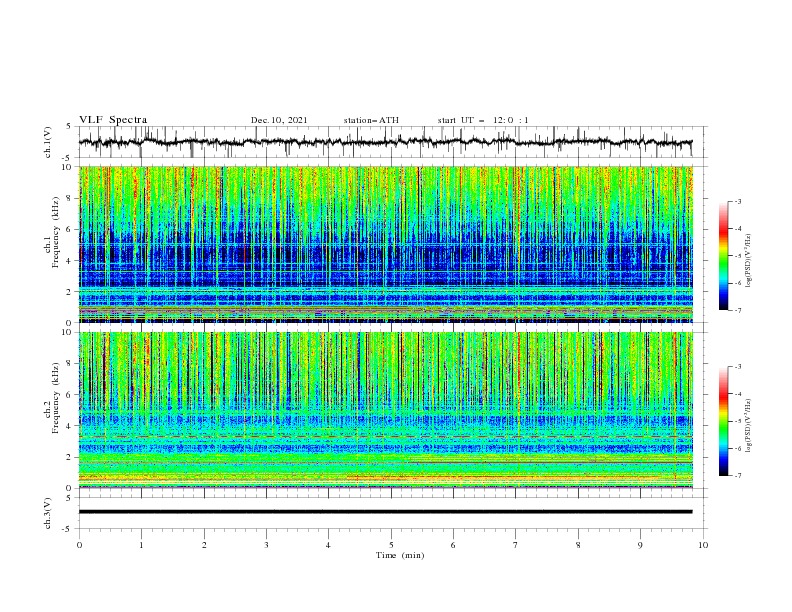Click the "ch.1(V)" axis label
Image resolution: width=792 pixels, height=612 pixels.
tap(48, 142)
